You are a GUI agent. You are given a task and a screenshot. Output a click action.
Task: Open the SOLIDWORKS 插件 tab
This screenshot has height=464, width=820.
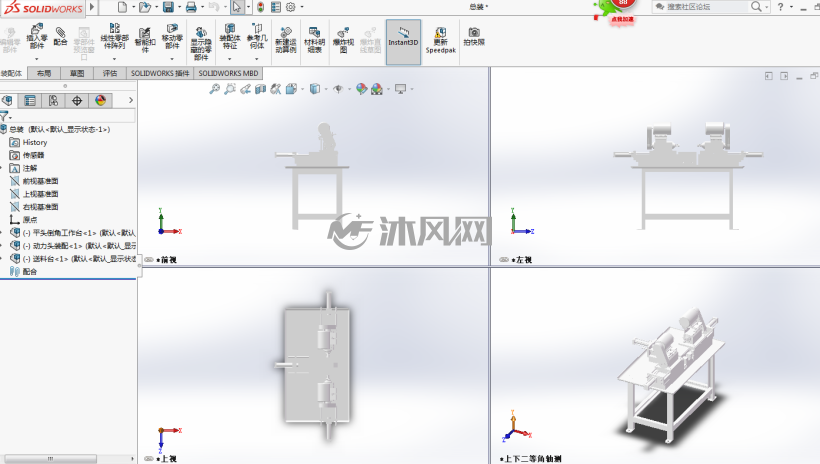coord(160,73)
